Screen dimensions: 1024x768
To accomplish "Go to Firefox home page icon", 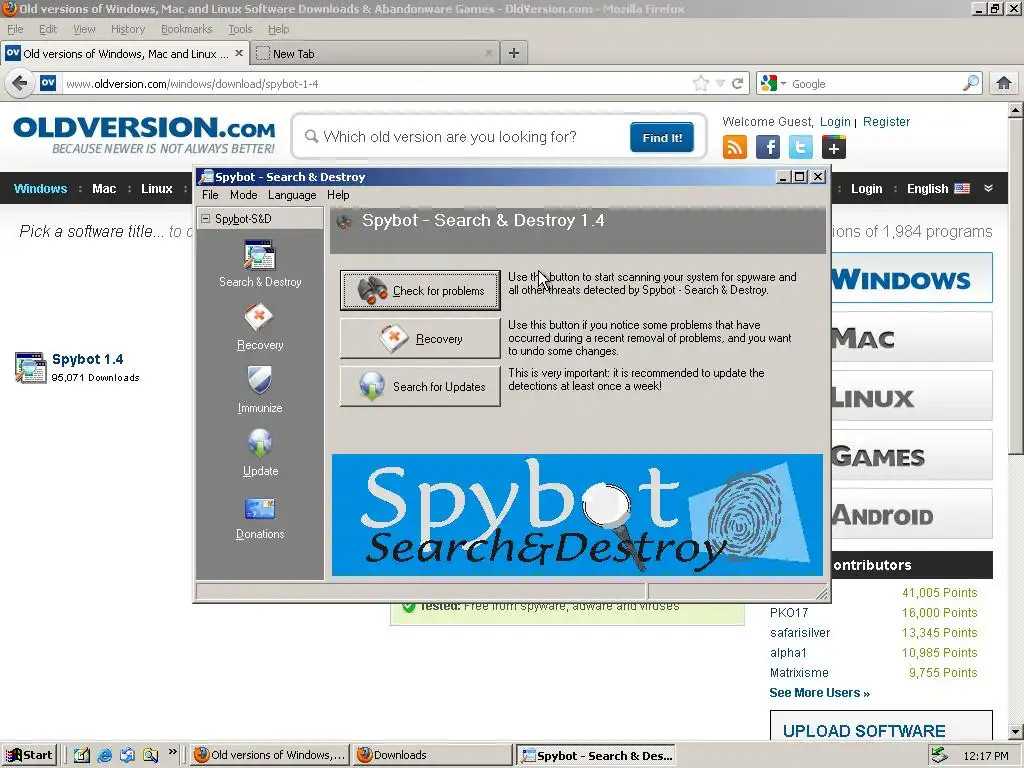I will point(1004,84).
